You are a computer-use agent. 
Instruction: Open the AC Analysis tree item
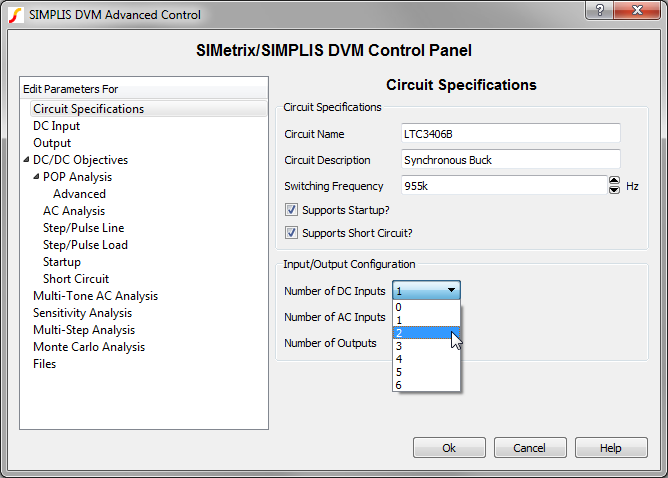click(x=74, y=211)
